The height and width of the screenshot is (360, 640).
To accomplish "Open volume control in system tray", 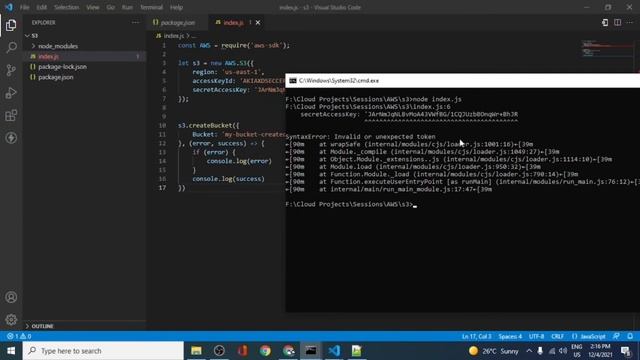I will click(563, 351).
